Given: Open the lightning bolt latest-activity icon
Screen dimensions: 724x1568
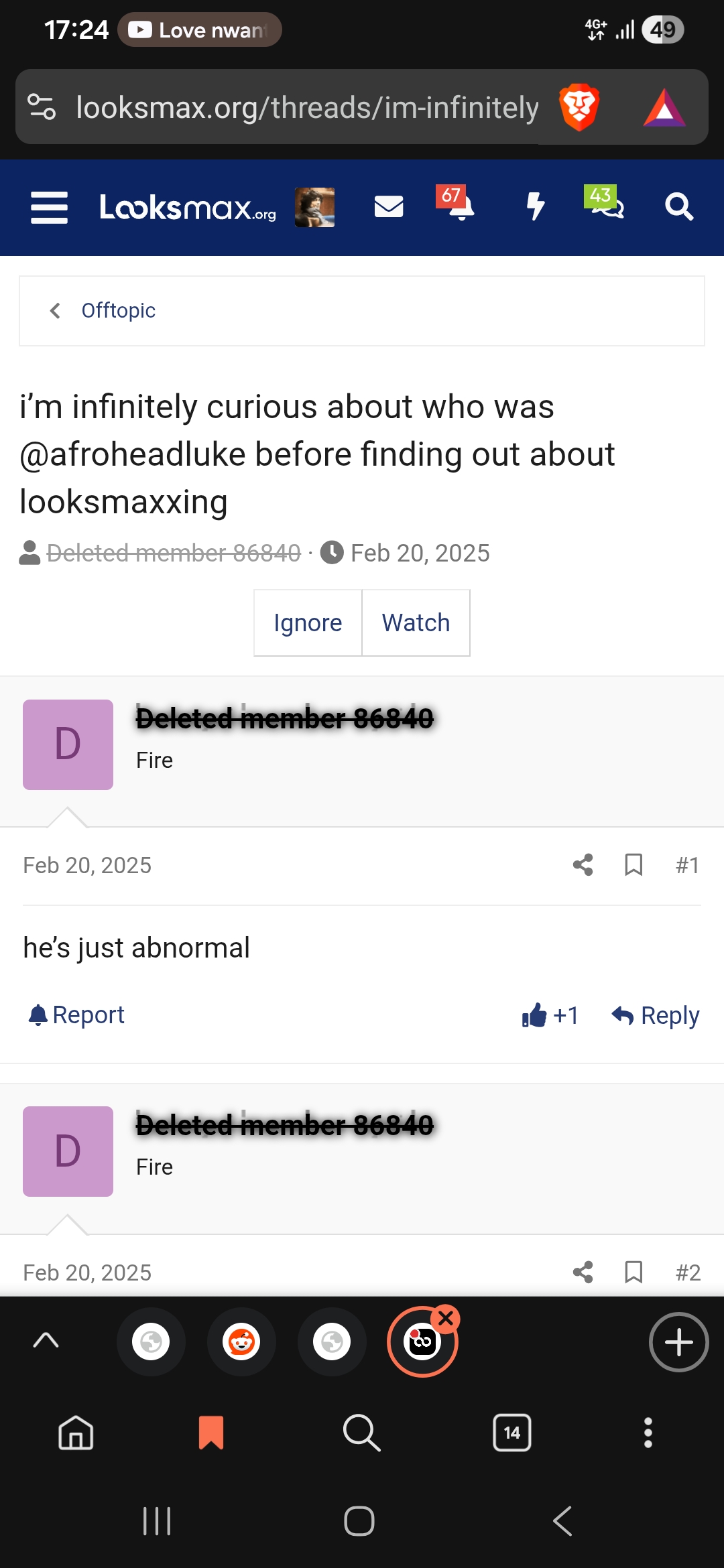Looking at the screenshot, I should coord(534,207).
